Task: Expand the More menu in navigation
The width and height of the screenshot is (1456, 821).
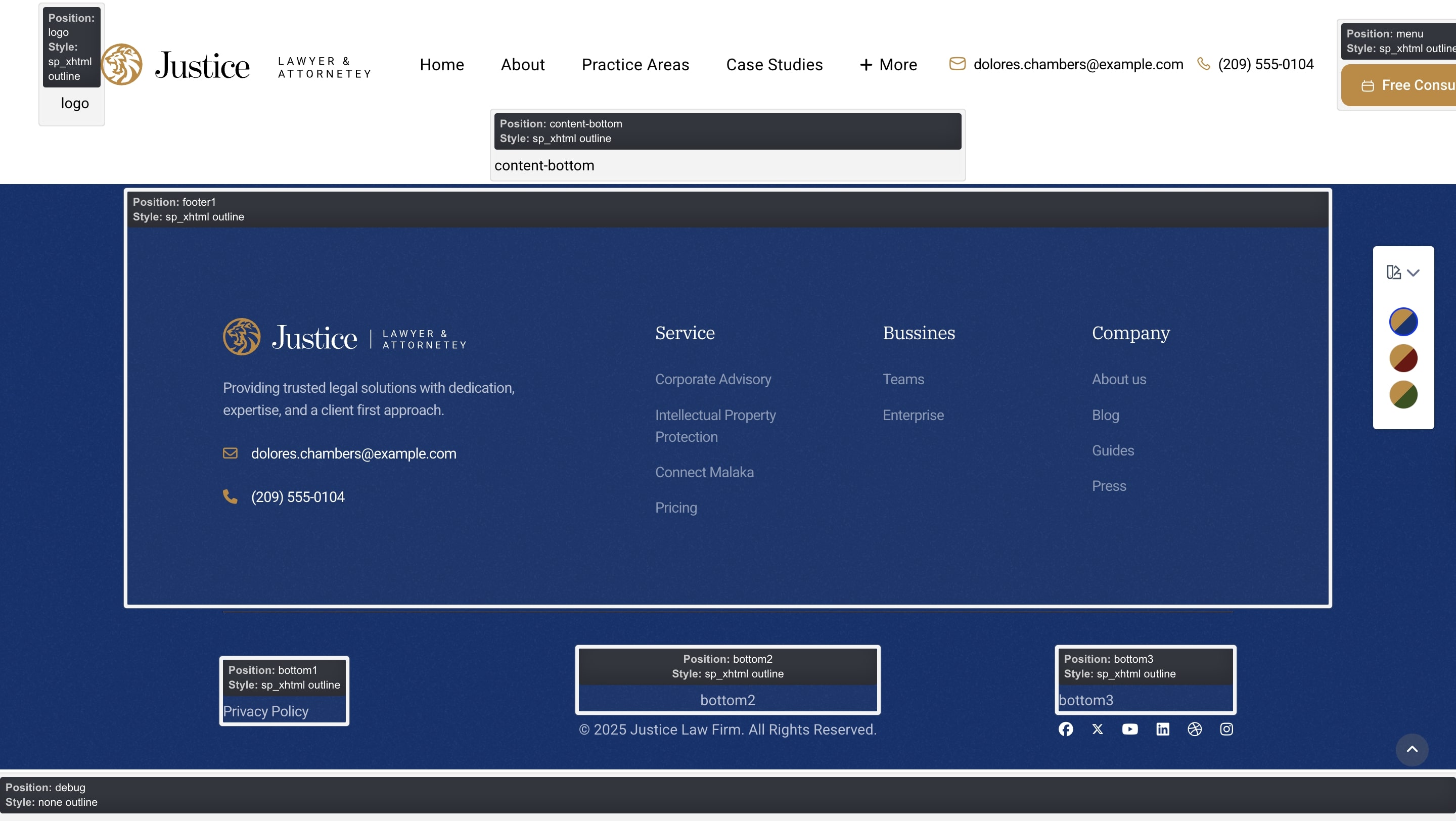Action: (x=888, y=65)
